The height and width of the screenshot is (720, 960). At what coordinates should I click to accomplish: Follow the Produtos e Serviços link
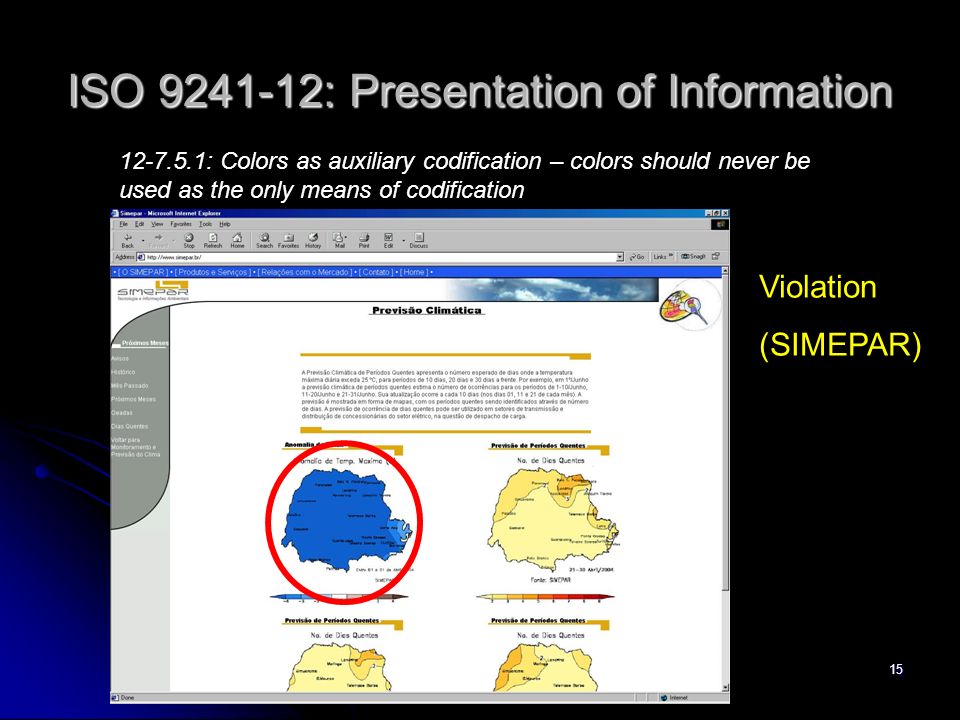point(212,272)
